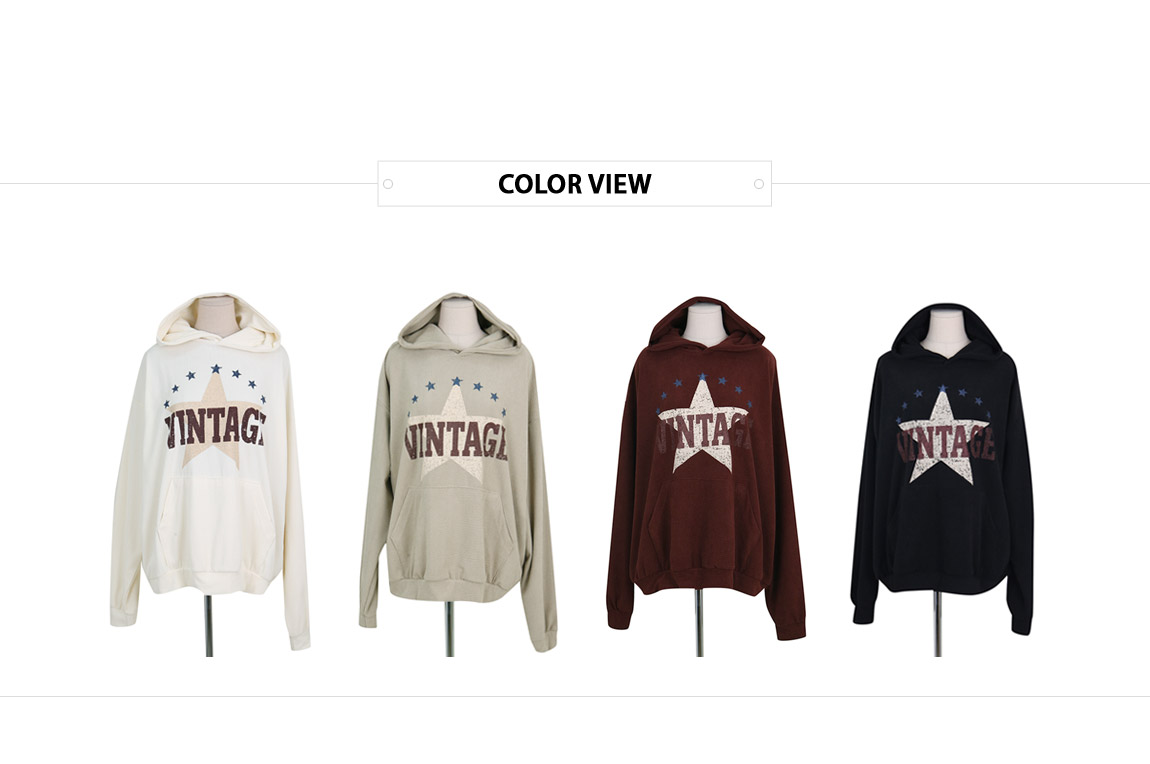Click the COLOR VIEW heading label

point(574,183)
